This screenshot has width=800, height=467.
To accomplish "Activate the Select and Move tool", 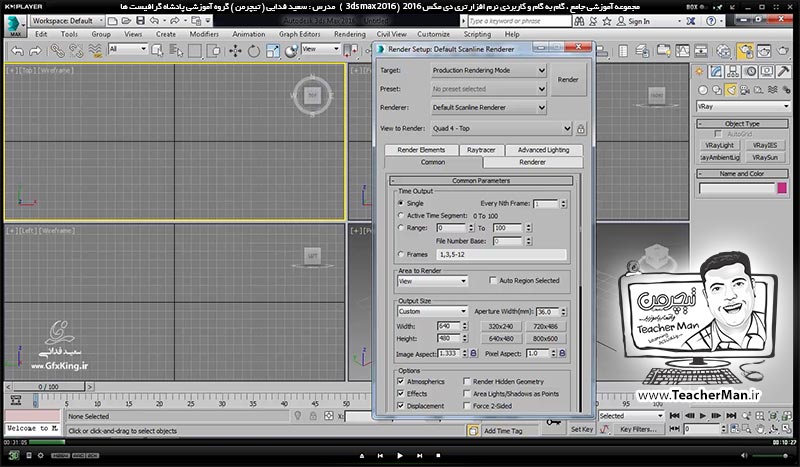I will click(235, 51).
